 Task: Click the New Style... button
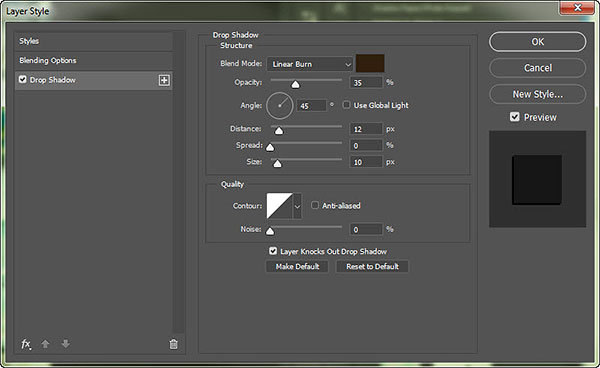click(537, 94)
